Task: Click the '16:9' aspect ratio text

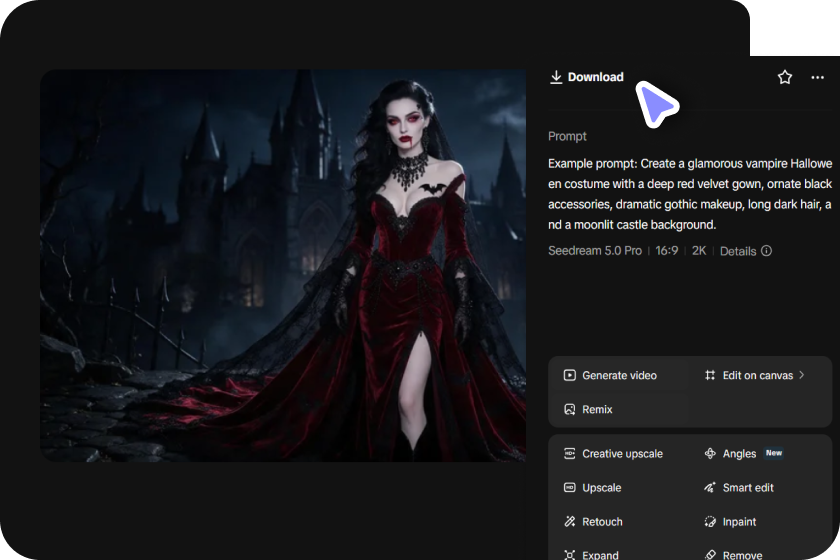Action: click(666, 251)
